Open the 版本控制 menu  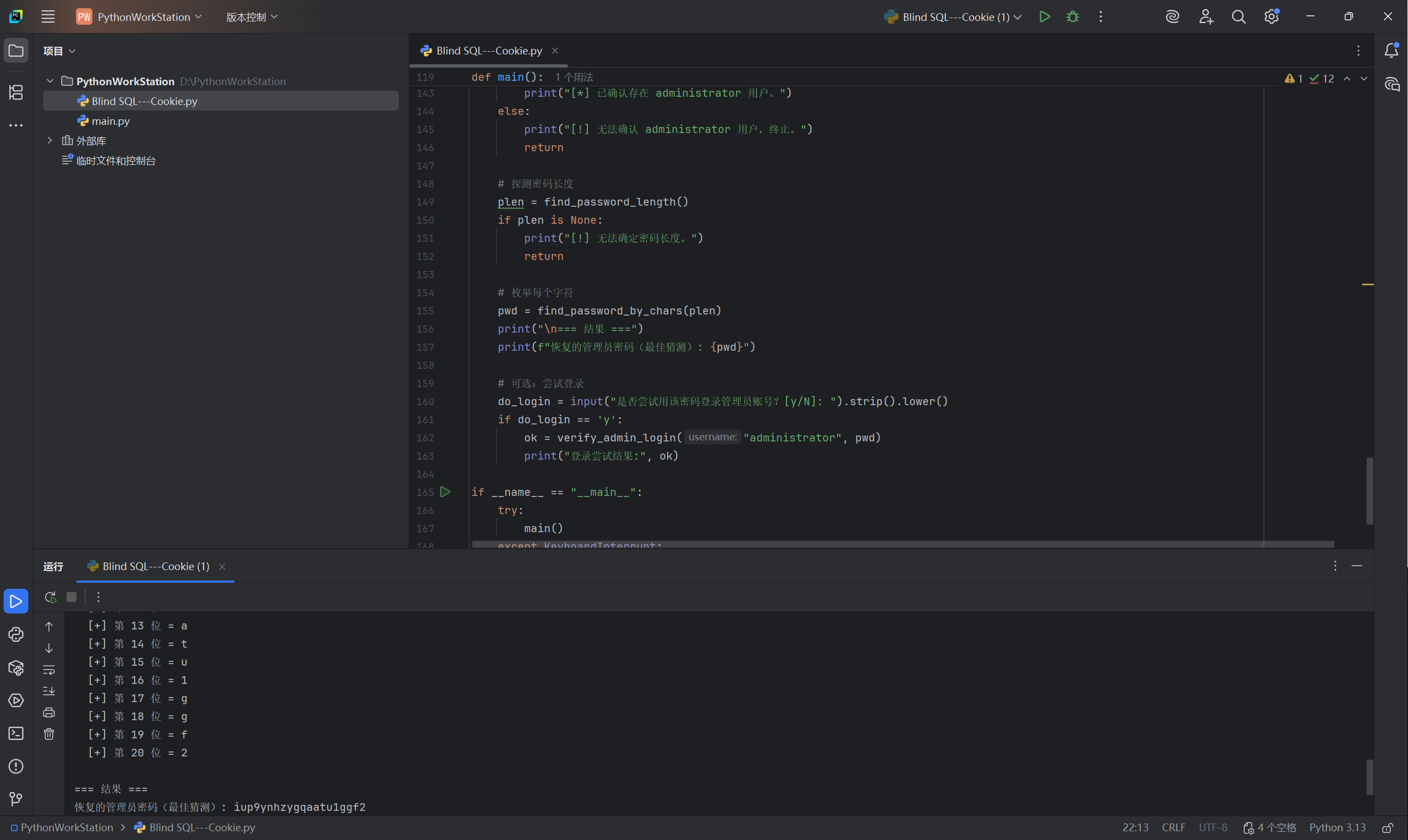251,17
